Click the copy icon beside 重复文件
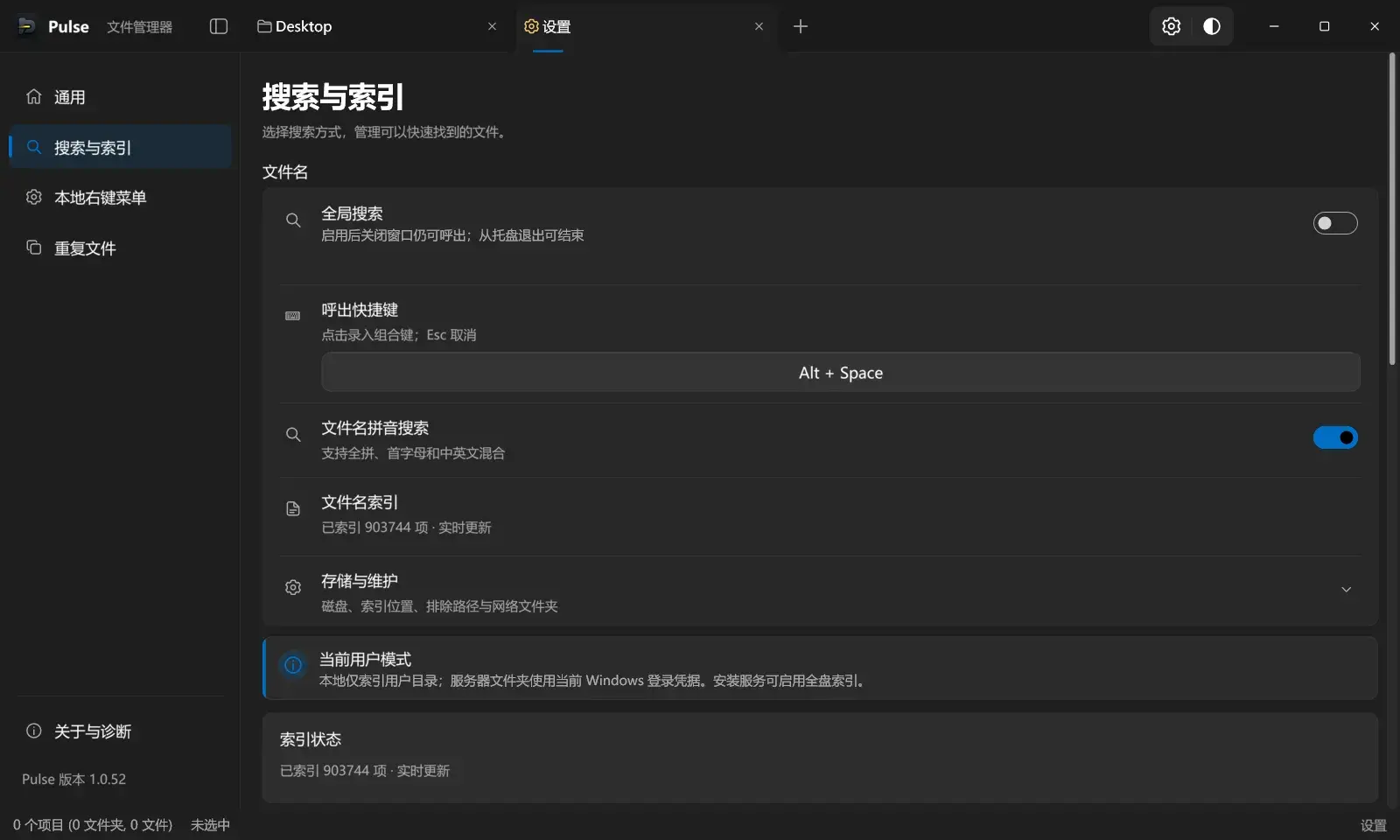The height and width of the screenshot is (840, 1400). pos(34,248)
